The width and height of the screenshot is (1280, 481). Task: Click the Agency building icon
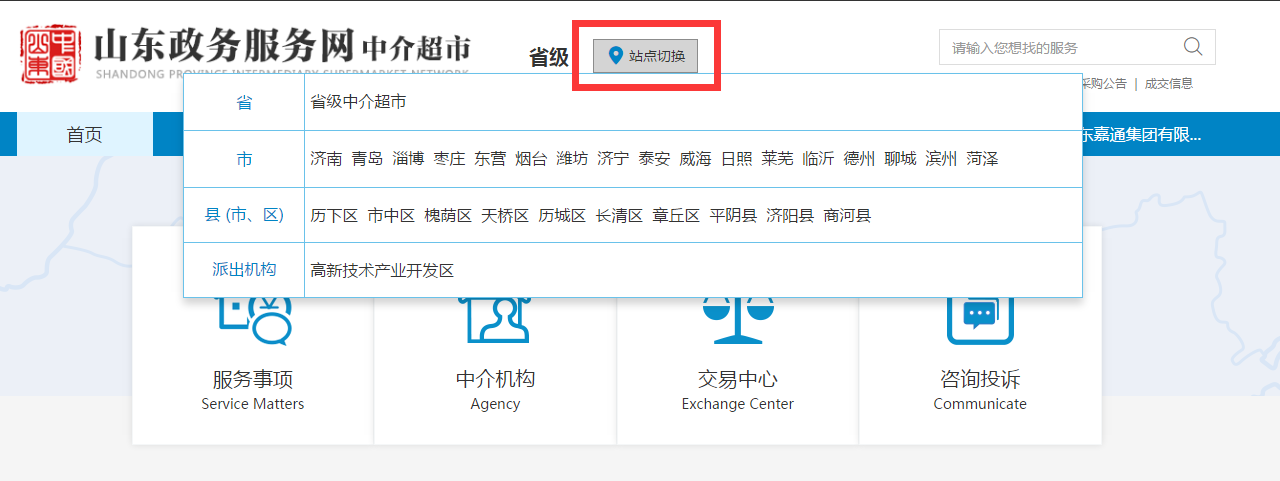[494, 318]
